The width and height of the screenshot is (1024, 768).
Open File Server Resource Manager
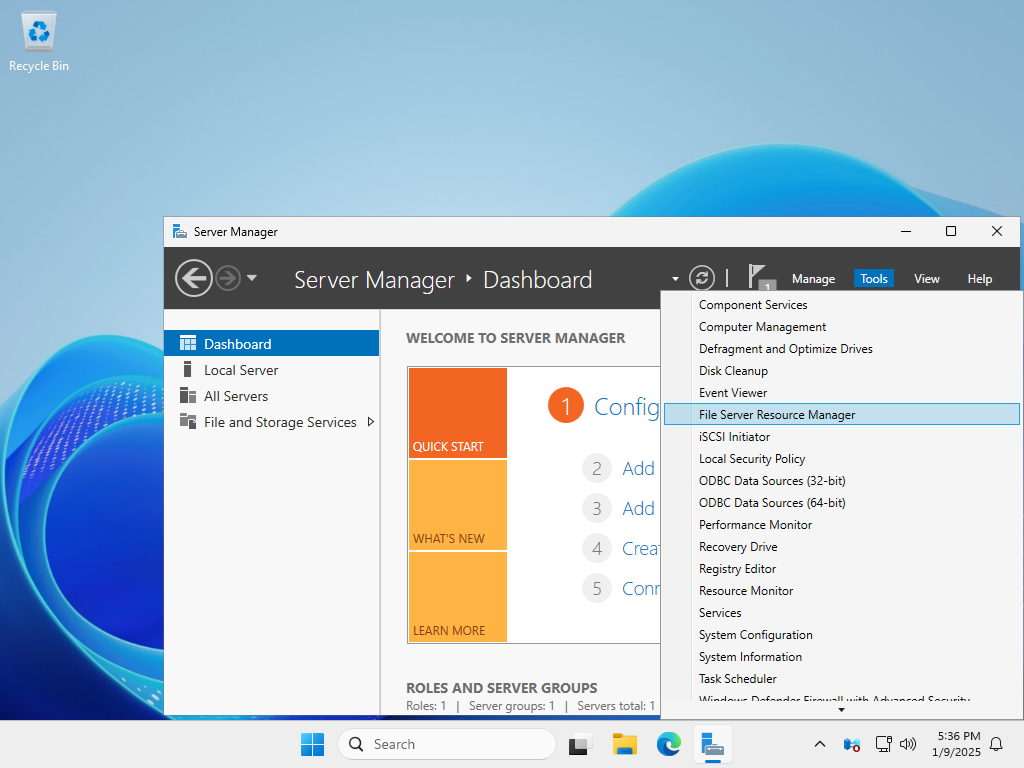point(841,415)
